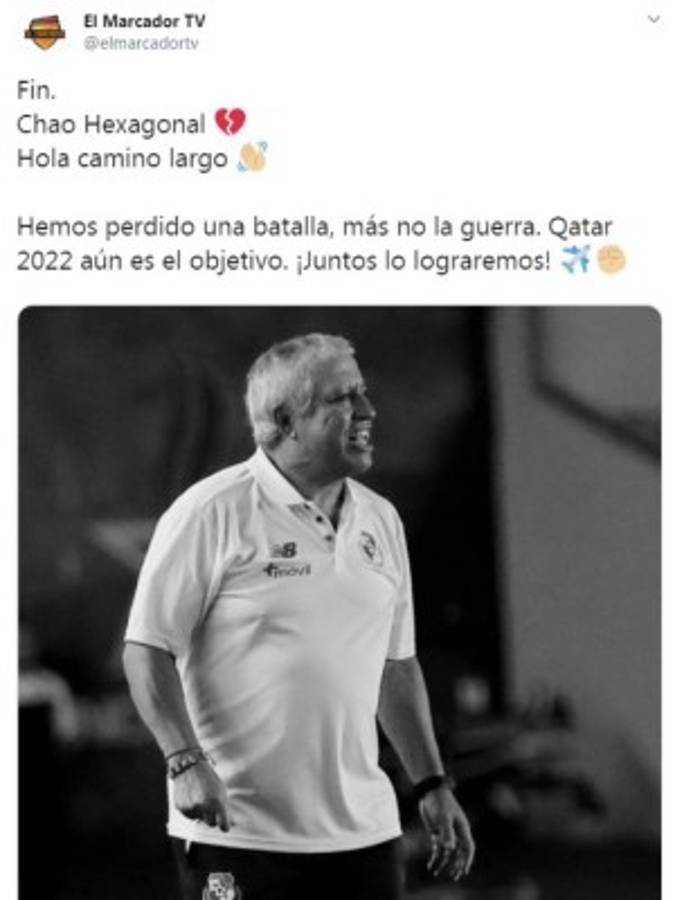Click the 'Hemos perdido una batalla' sentence
Image resolution: width=675 pixels, height=900 pixels.
pos(174,227)
